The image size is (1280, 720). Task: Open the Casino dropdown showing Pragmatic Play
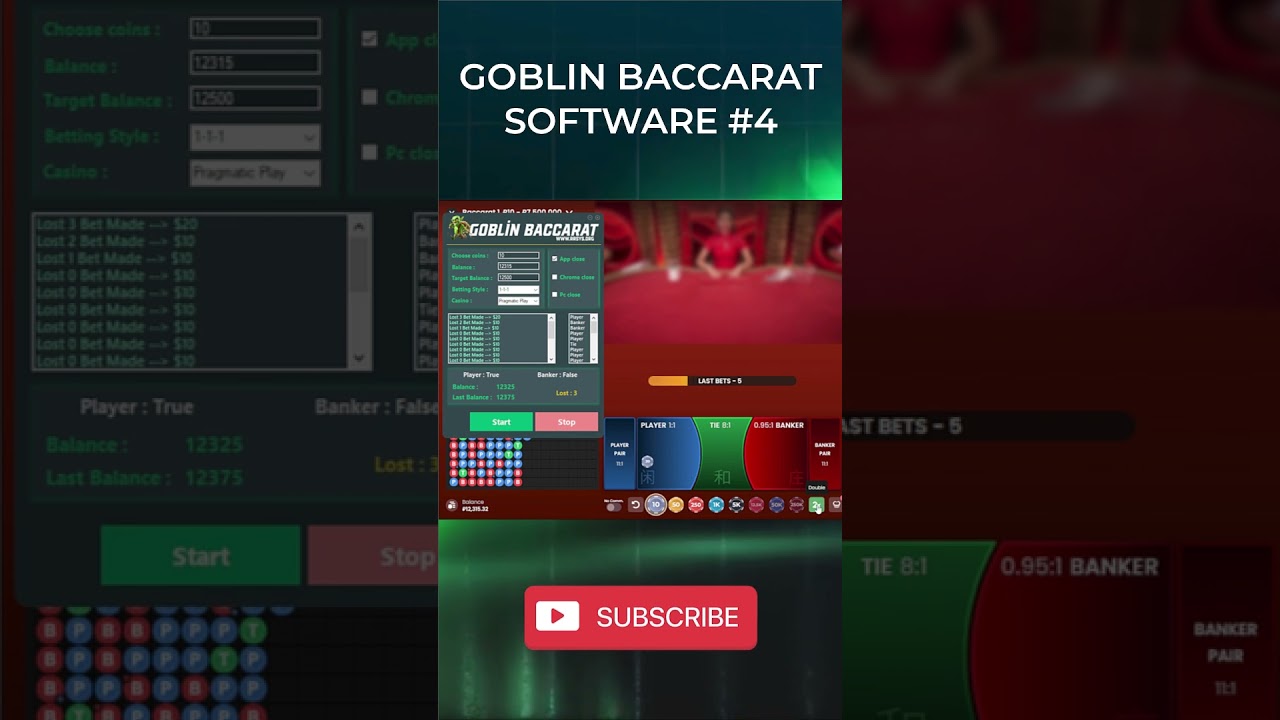(x=518, y=301)
